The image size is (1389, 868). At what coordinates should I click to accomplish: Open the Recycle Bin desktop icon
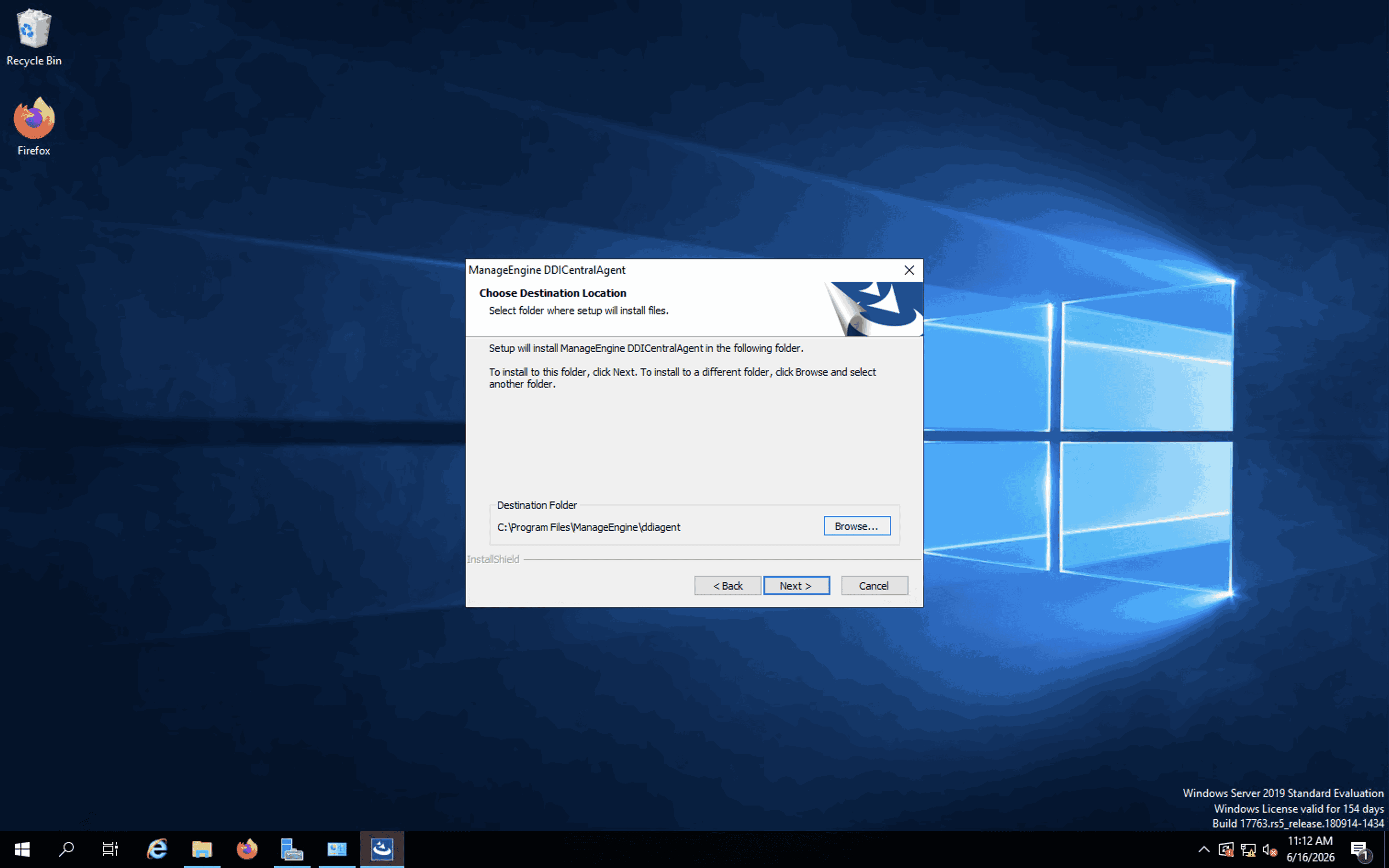pos(34,37)
